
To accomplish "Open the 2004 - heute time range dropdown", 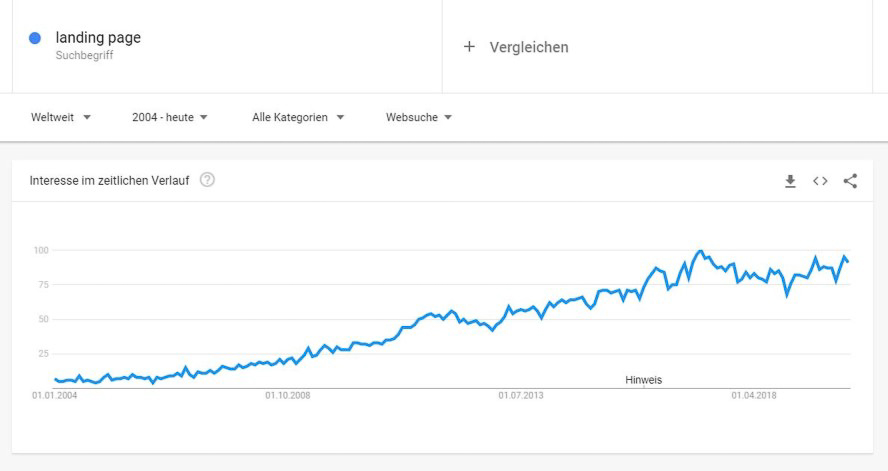I will [x=170, y=117].
